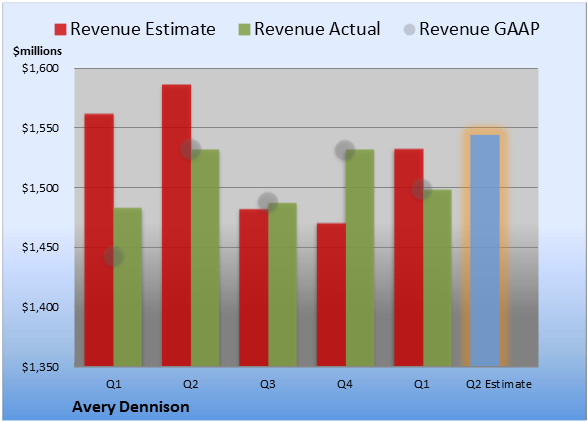The width and height of the screenshot is (588, 422).
Task: Click the GAAP marker above Q2
Action: [191, 149]
